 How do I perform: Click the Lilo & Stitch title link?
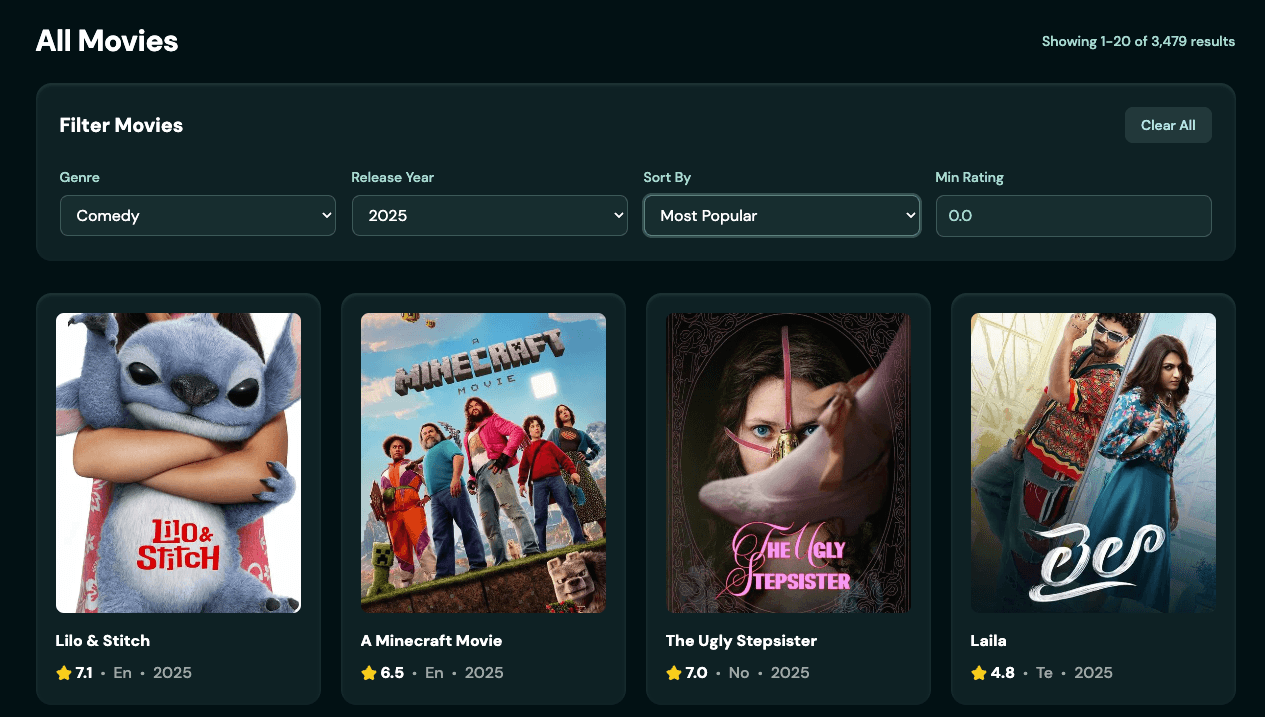pyautogui.click(x=103, y=640)
